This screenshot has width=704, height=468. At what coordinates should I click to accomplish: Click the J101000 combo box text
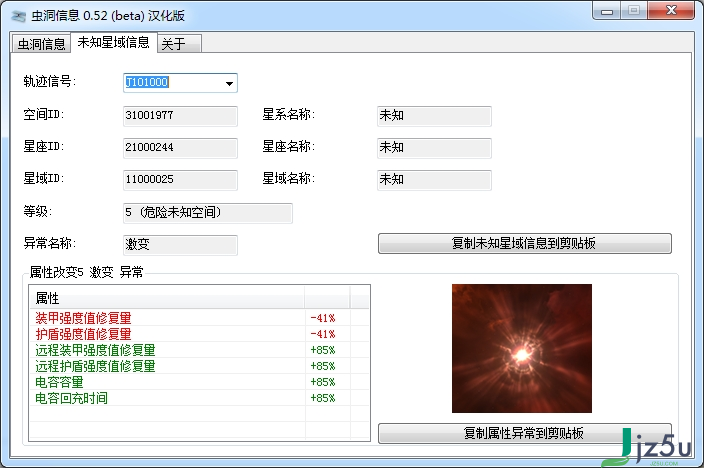[147, 82]
